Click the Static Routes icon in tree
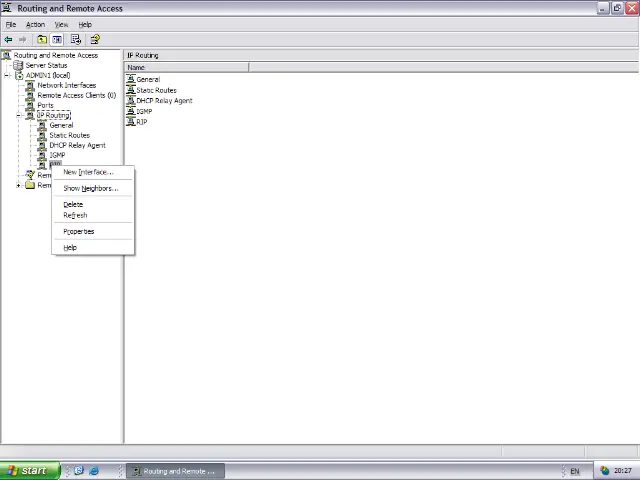Image resolution: width=640 pixels, height=480 pixels. tap(42, 135)
